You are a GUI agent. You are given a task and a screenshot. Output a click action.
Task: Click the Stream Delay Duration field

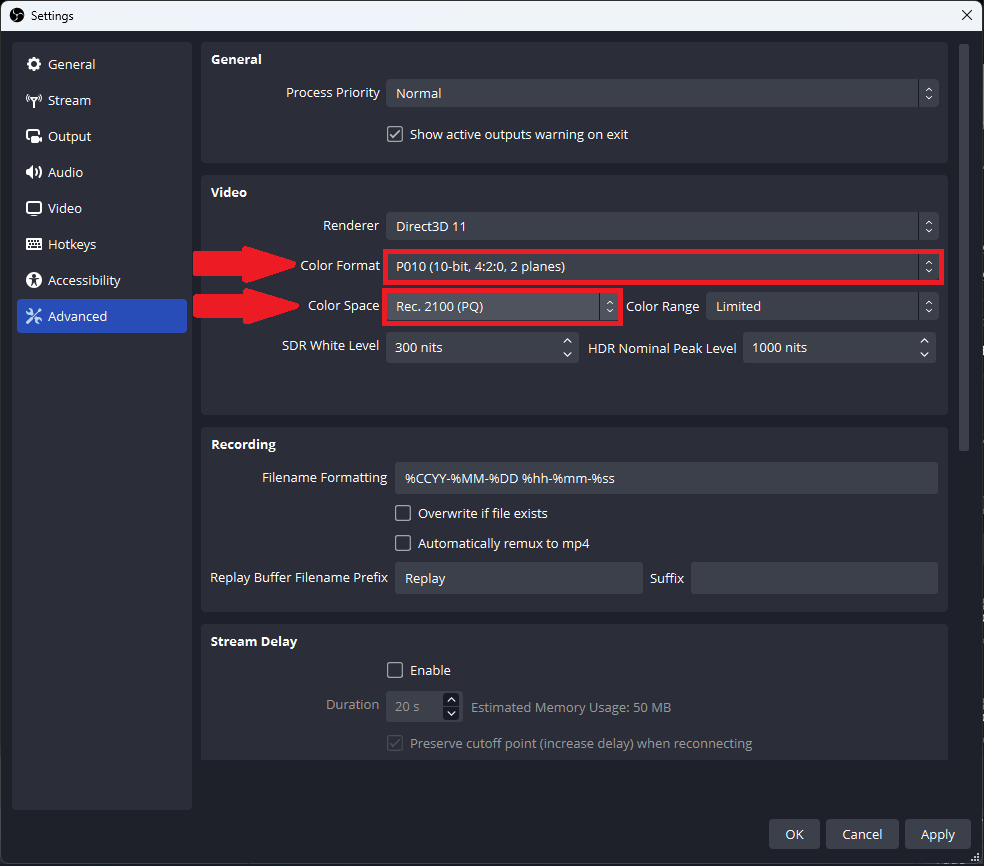click(424, 707)
